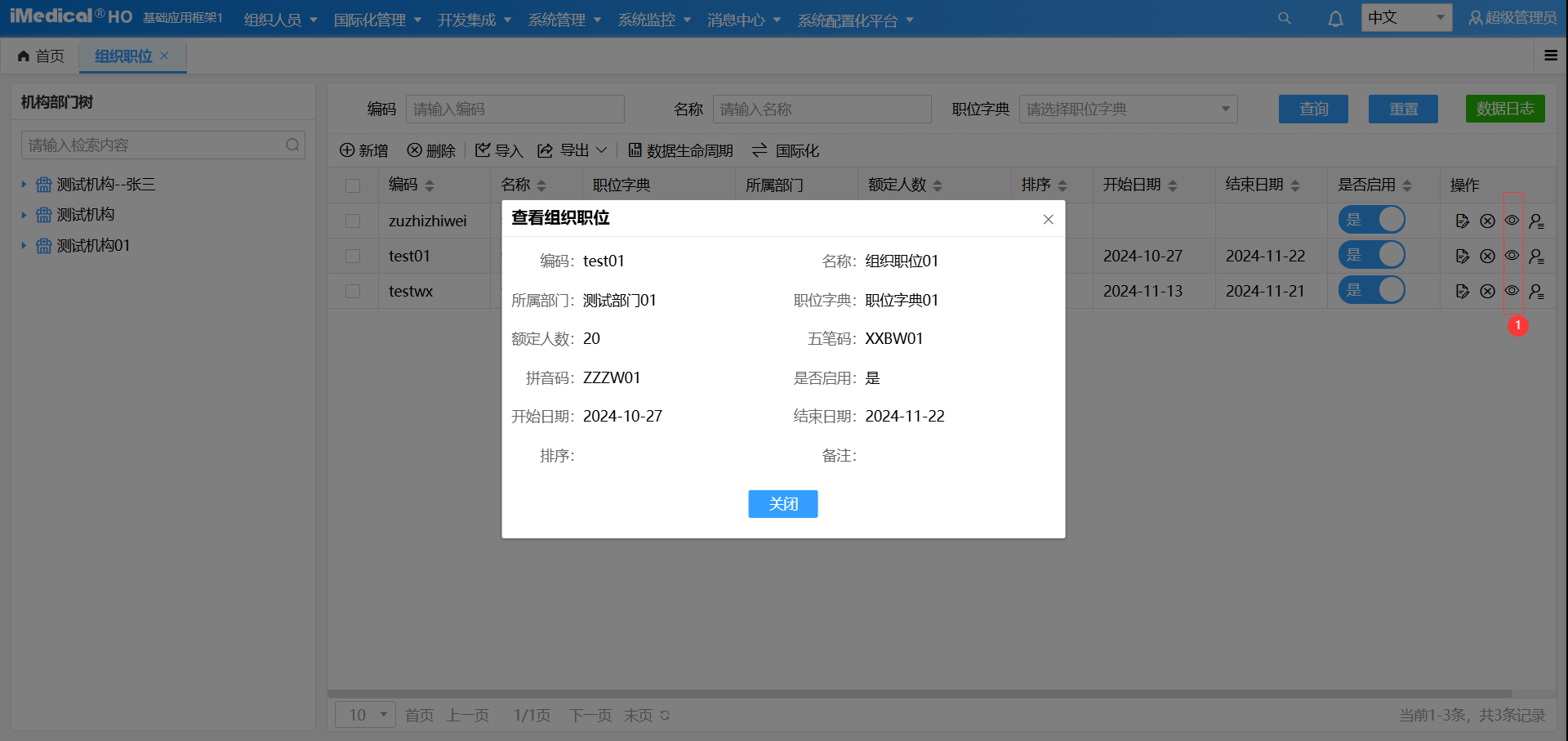Expand the 测试机构01 tree node
This screenshot has height=741, width=1568.
24,245
